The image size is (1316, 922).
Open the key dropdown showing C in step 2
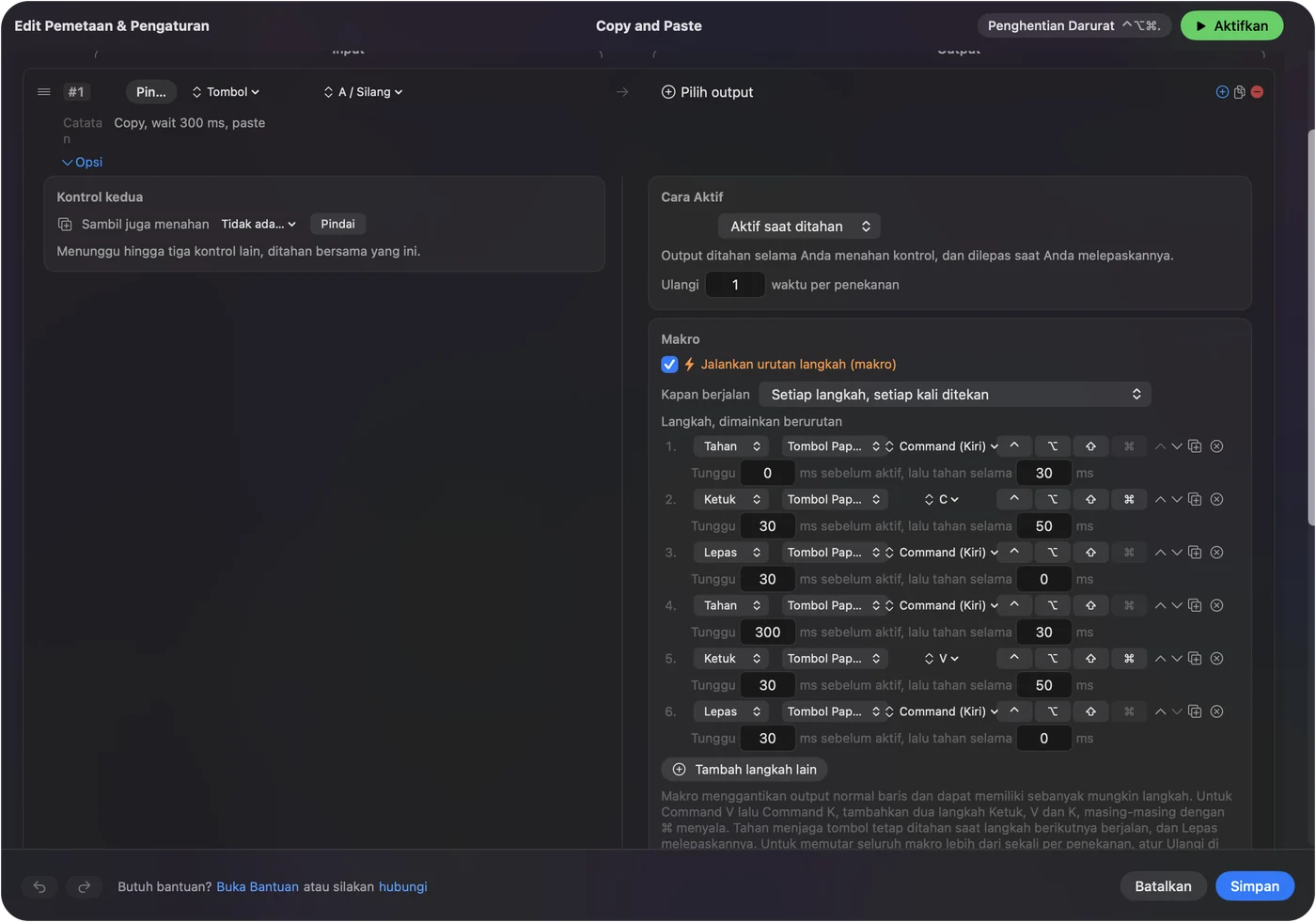tap(942, 499)
